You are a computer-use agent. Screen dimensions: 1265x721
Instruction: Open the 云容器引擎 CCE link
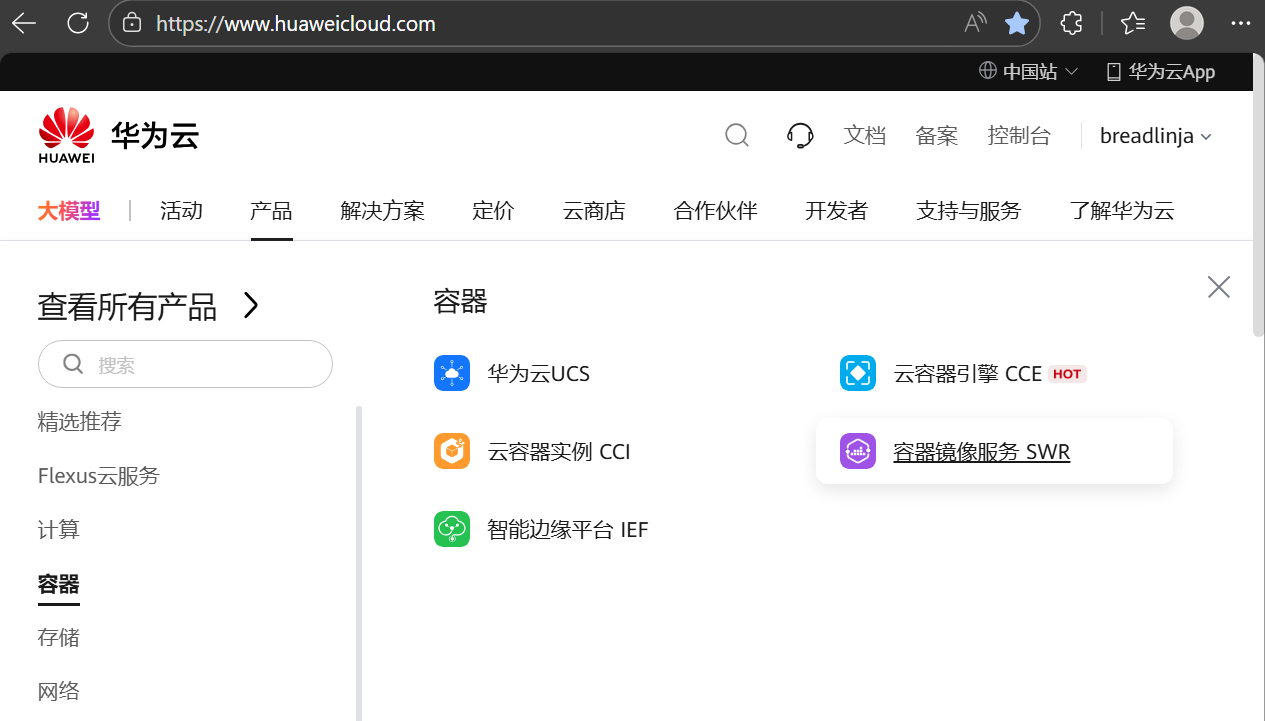[968, 374]
